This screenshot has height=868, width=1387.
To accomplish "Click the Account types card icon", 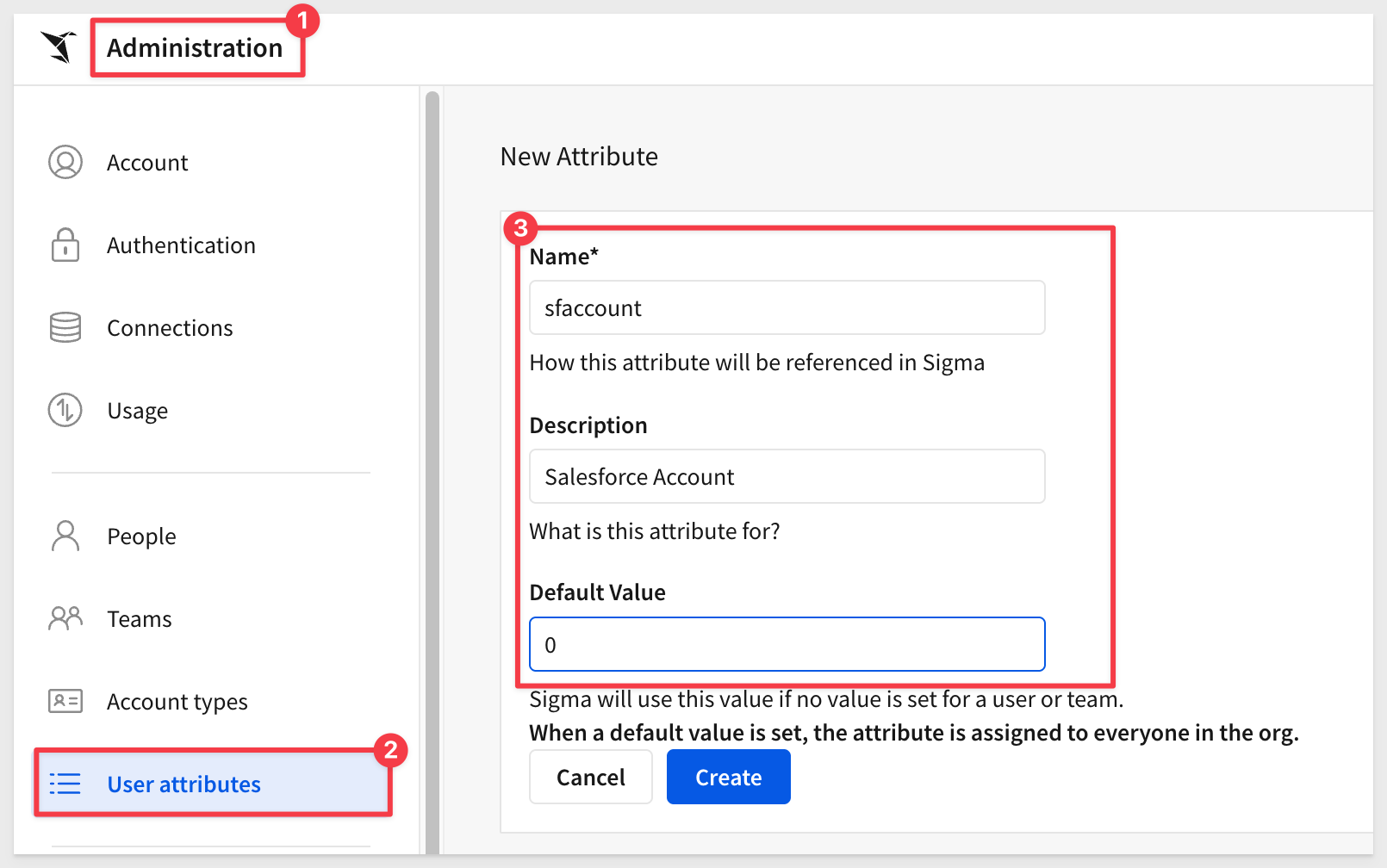I will [65, 701].
